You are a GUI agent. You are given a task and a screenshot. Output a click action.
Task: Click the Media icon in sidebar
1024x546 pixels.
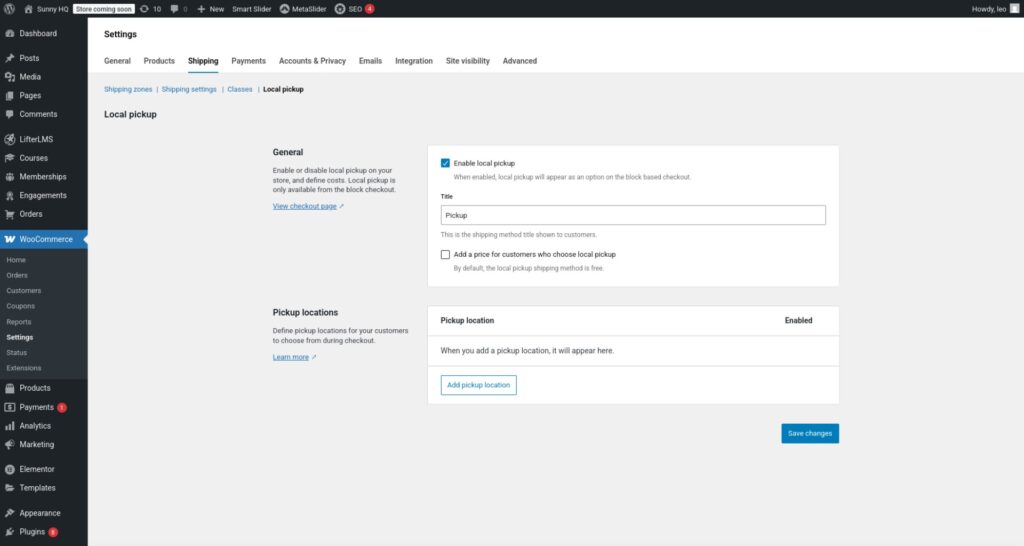point(10,76)
